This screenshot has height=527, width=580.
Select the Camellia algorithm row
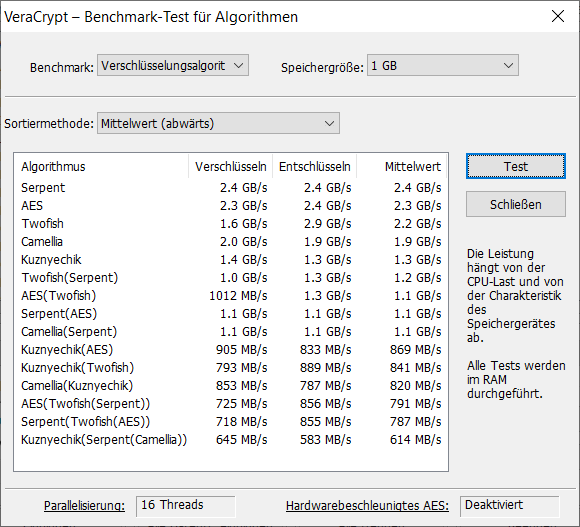(x=231, y=241)
